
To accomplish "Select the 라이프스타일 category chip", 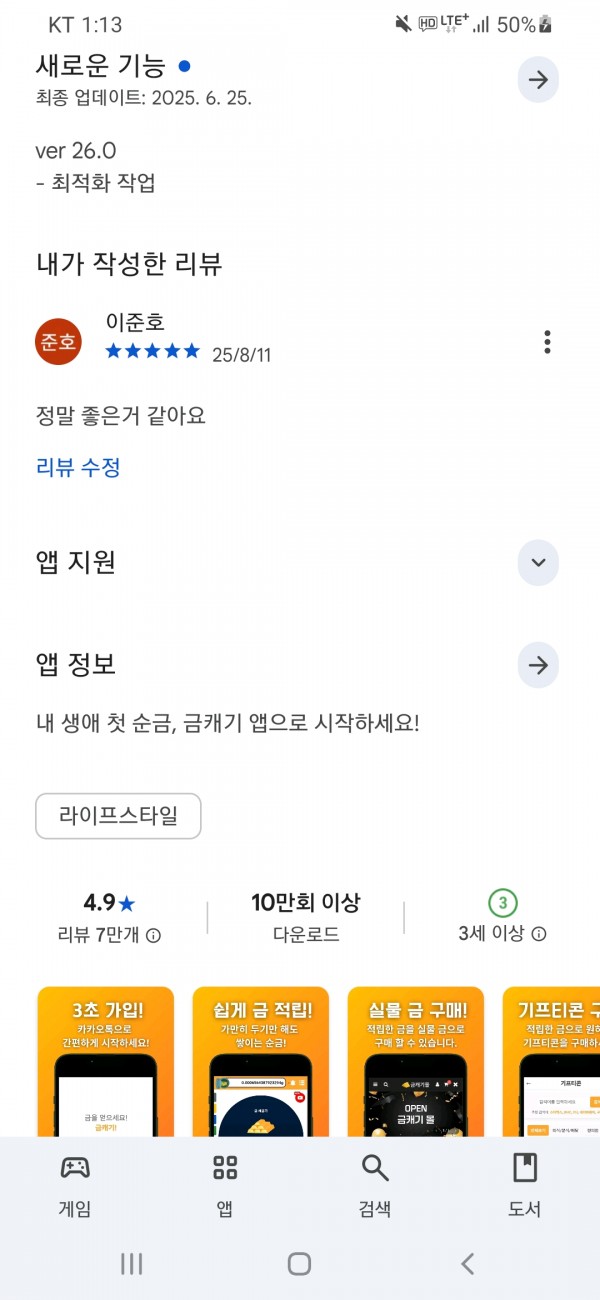I will [118, 816].
